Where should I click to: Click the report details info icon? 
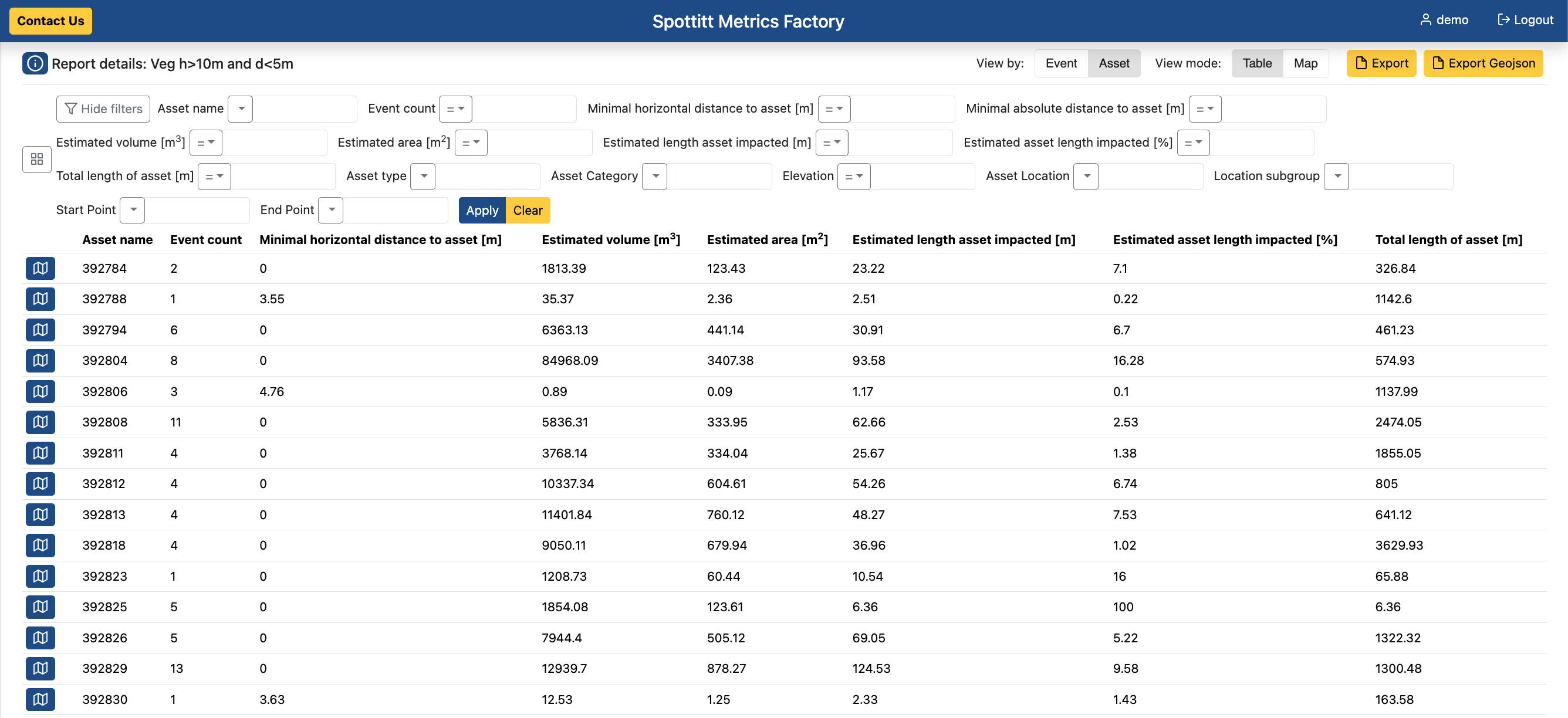(x=35, y=63)
